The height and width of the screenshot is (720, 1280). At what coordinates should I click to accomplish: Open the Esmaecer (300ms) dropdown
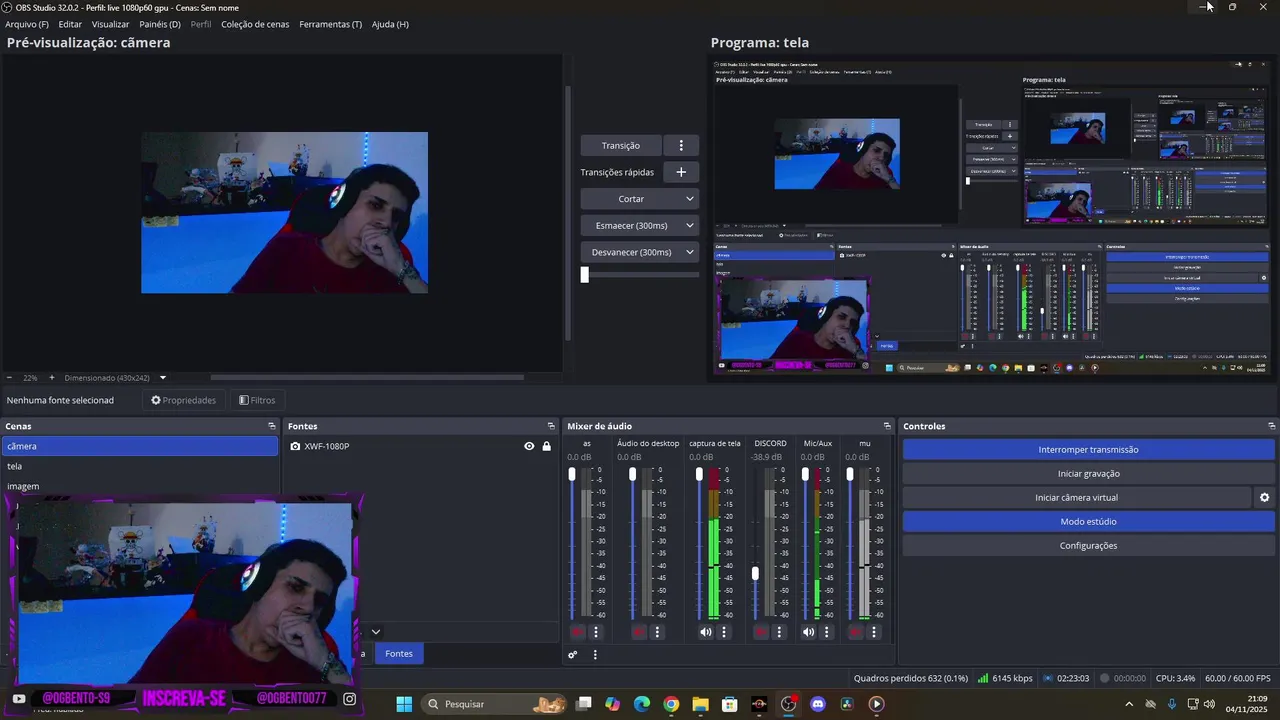pos(639,225)
